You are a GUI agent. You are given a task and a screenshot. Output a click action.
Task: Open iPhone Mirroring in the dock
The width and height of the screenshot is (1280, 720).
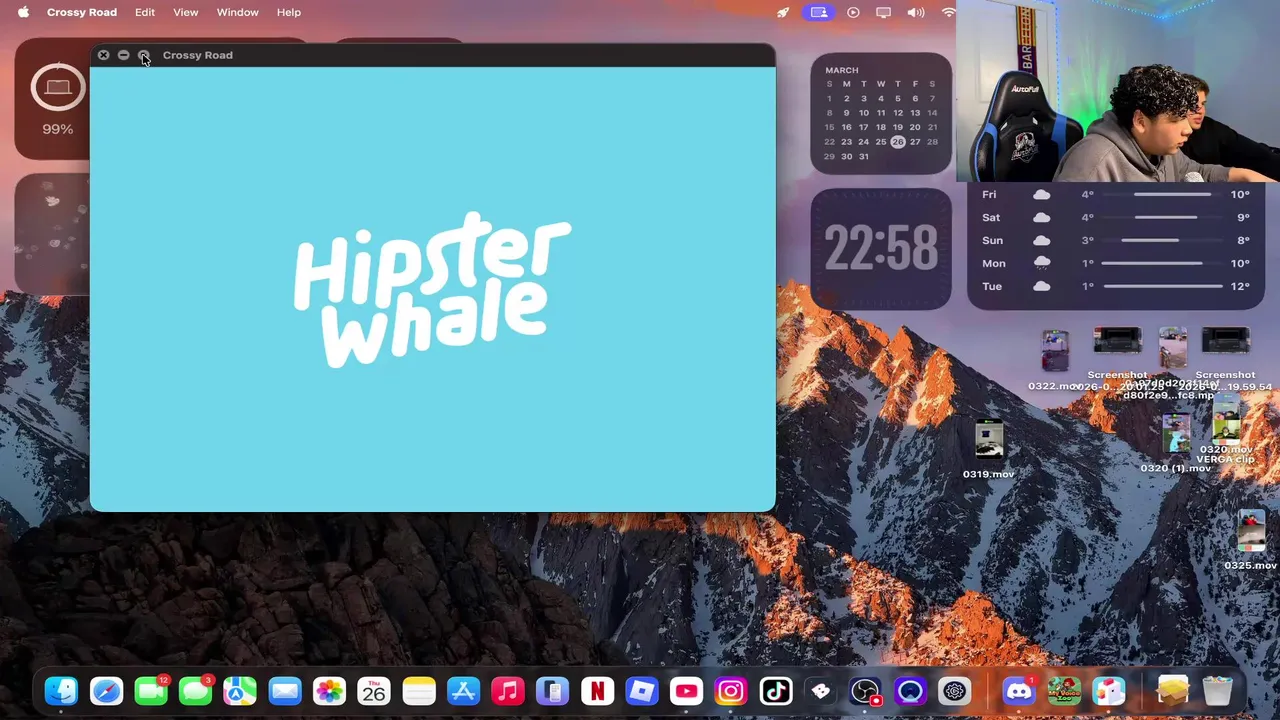(552, 691)
